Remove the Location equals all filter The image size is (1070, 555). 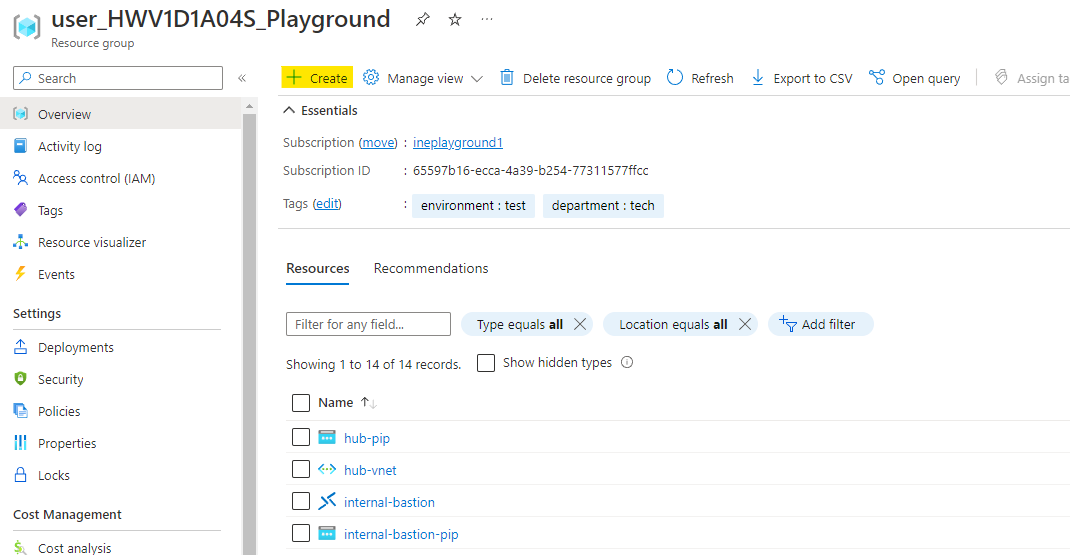[744, 324]
